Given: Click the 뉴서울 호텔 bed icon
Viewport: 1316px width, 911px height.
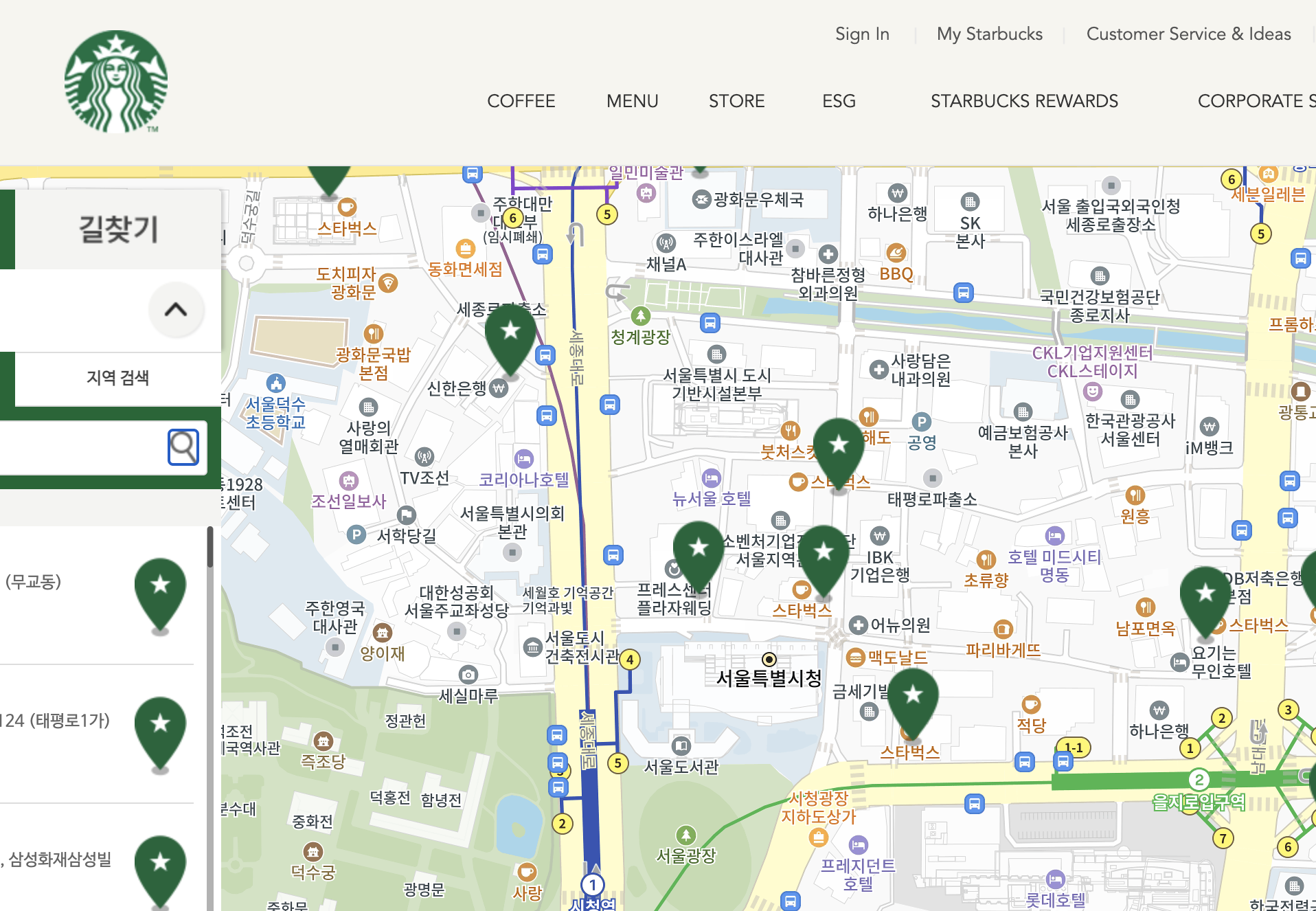Looking at the screenshot, I should tap(712, 477).
